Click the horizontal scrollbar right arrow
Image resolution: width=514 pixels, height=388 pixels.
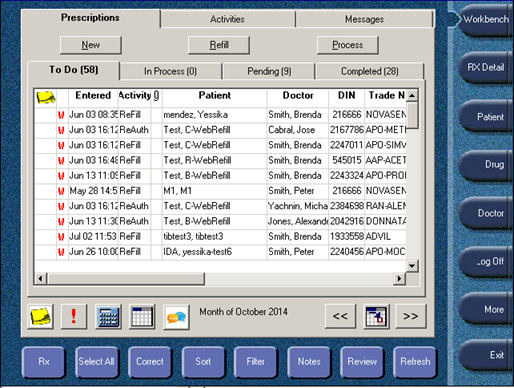pos(399,278)
